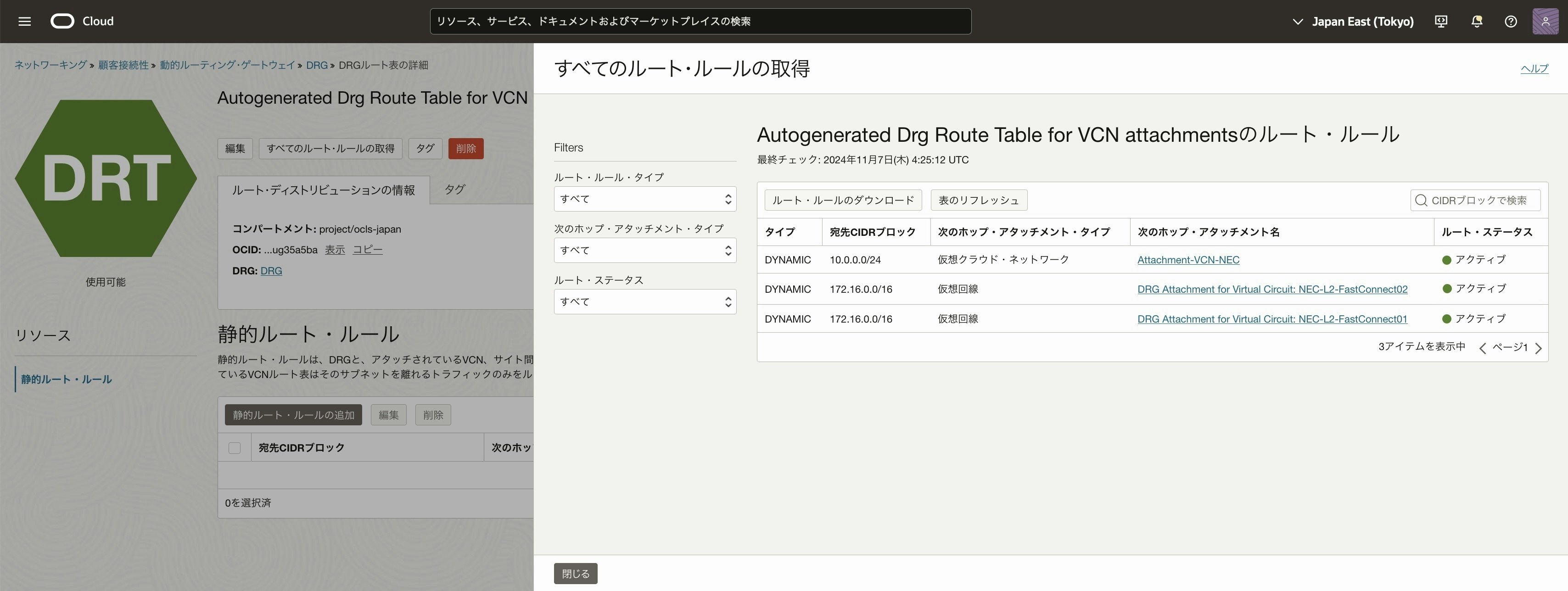Open the hamburger navigation menu
This screenshot has height=591, width=1568.
[x=24, y=21]
